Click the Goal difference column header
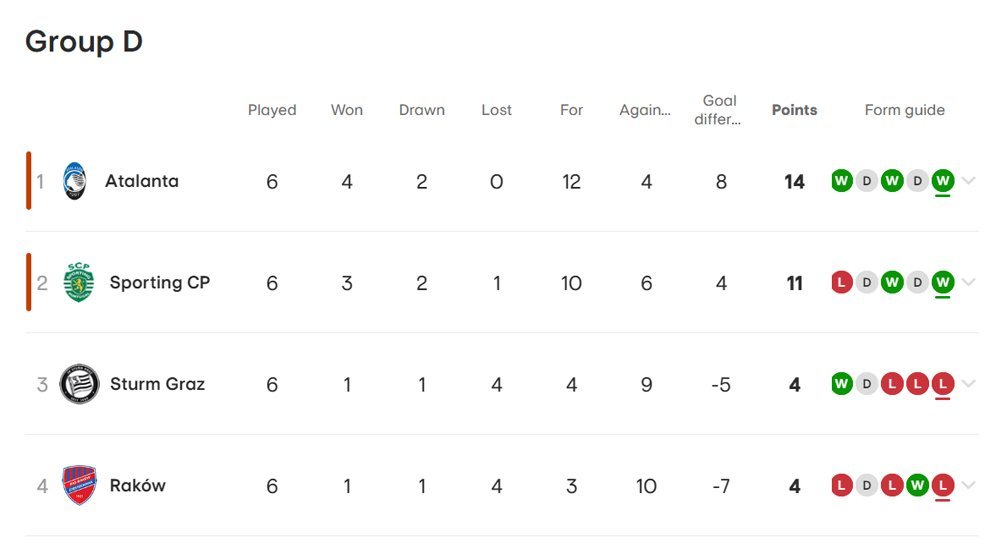This screenshot has width=996, height=554. tap(719, 110)
